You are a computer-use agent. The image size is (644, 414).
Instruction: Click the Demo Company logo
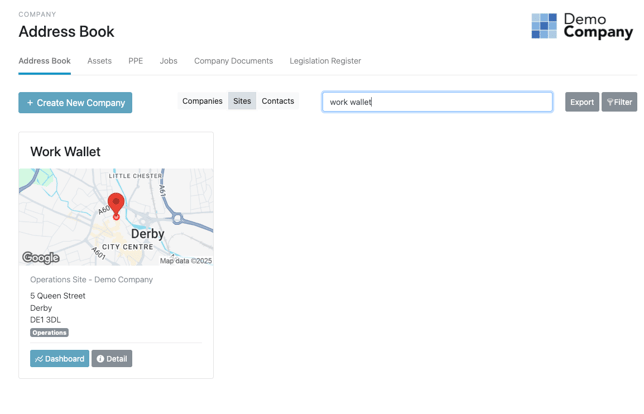tap(582, 26)
